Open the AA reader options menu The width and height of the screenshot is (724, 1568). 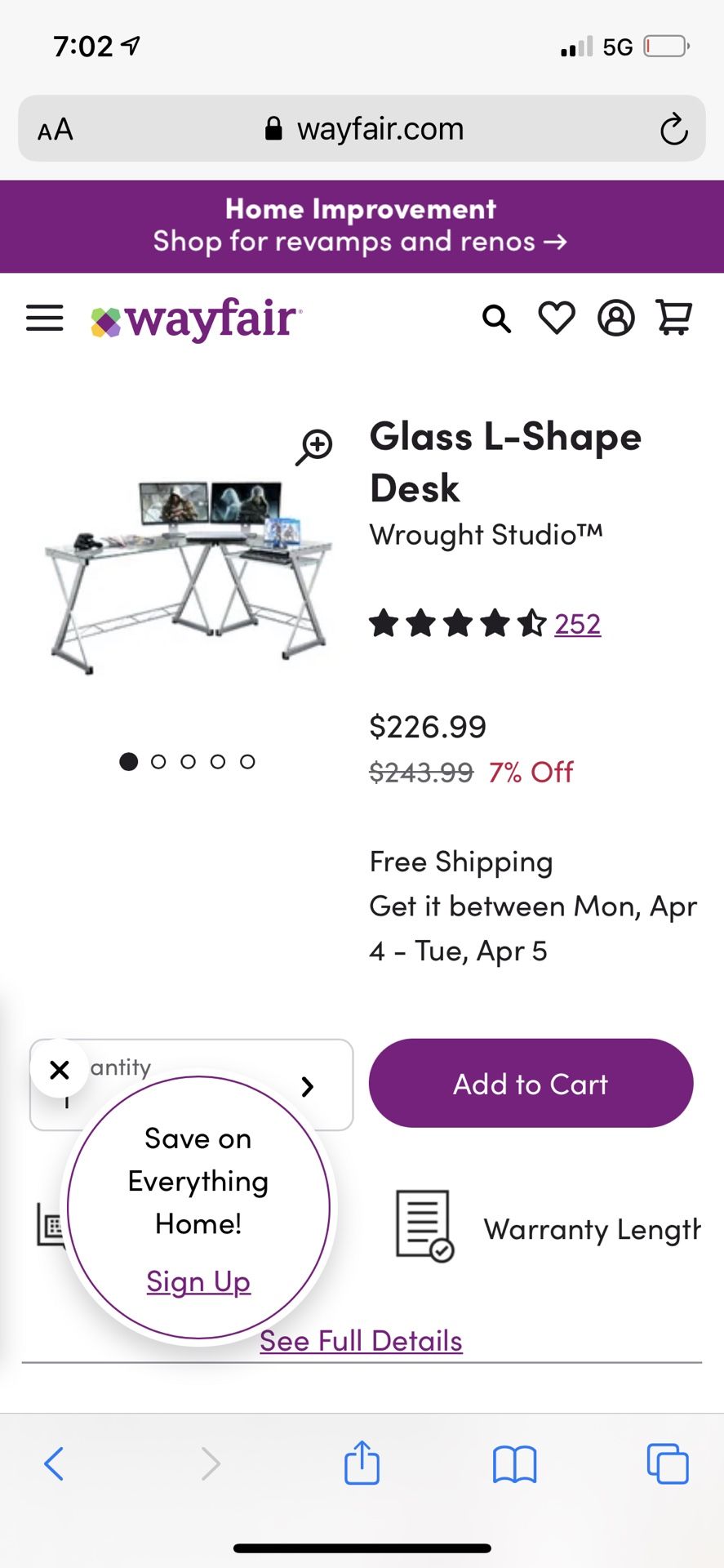point(56,129)
